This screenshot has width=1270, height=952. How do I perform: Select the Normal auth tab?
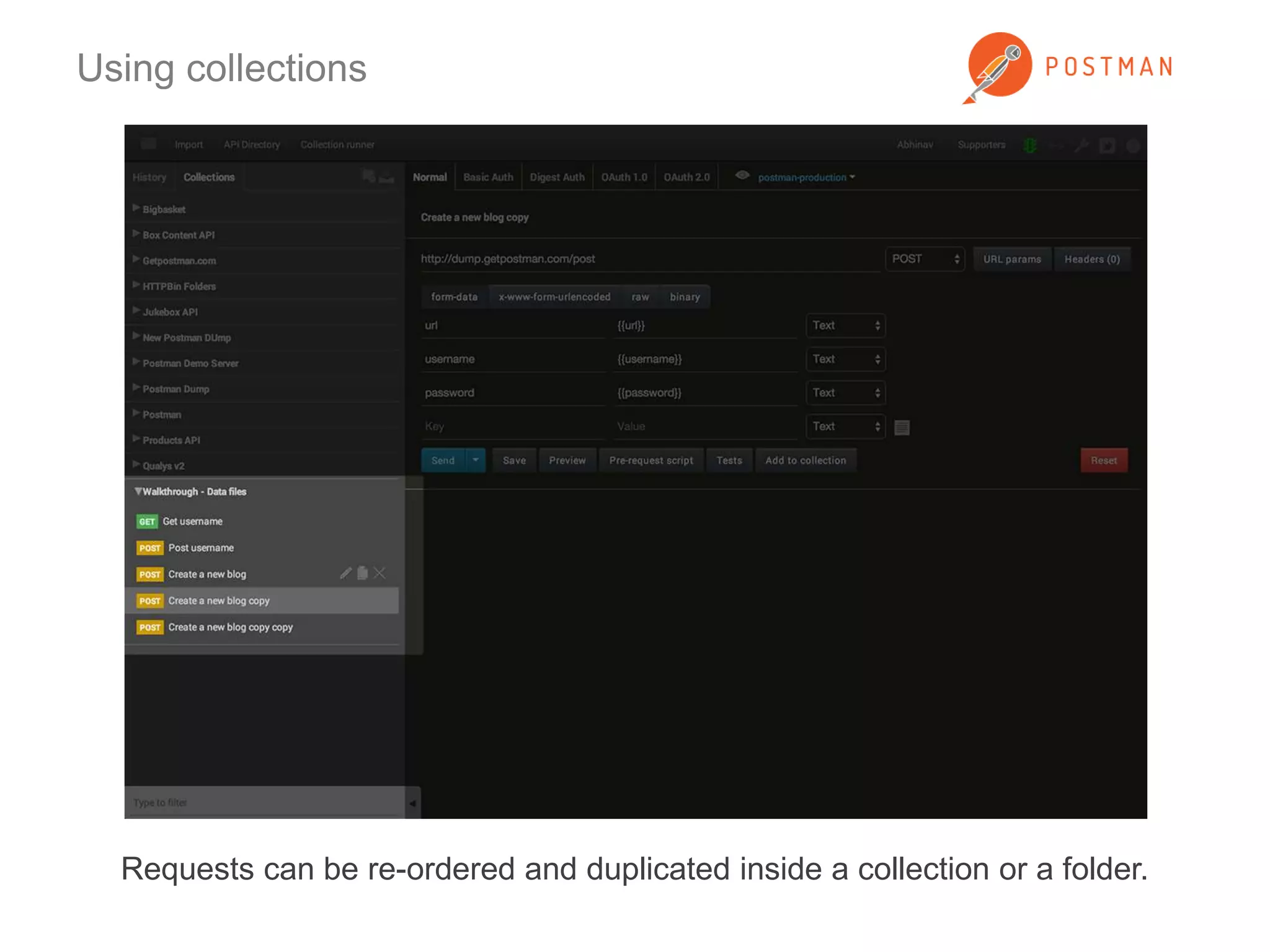point(430,177)
